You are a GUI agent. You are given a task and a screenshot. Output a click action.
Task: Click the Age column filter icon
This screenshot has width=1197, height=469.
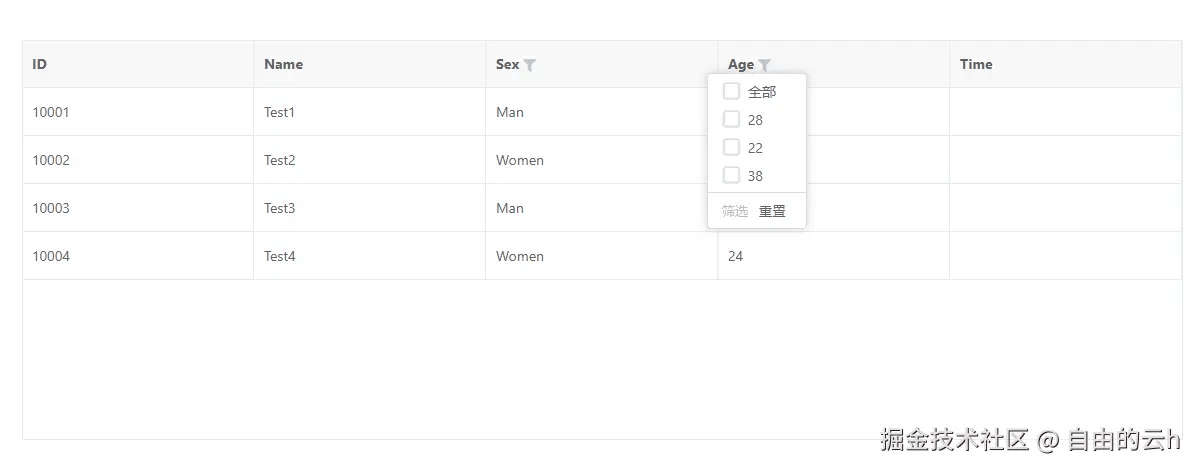(x=764, y=65)
